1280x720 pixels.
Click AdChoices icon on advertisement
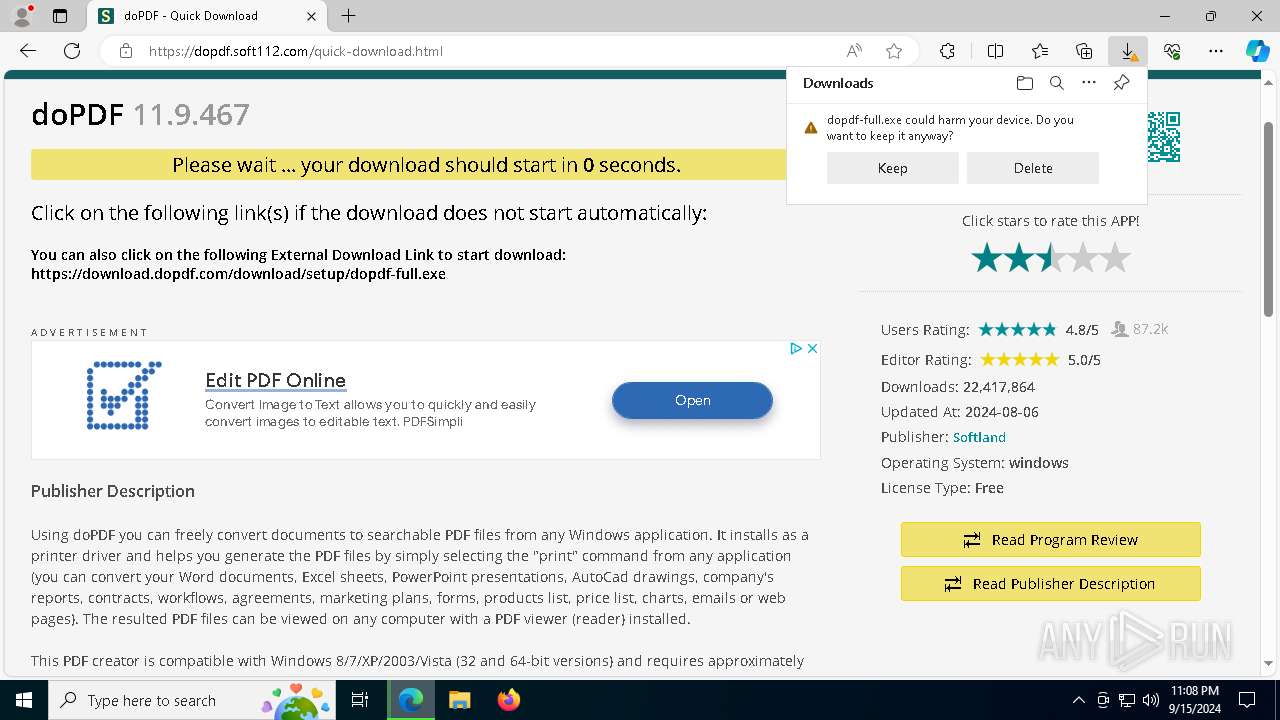tap(796, 348)
